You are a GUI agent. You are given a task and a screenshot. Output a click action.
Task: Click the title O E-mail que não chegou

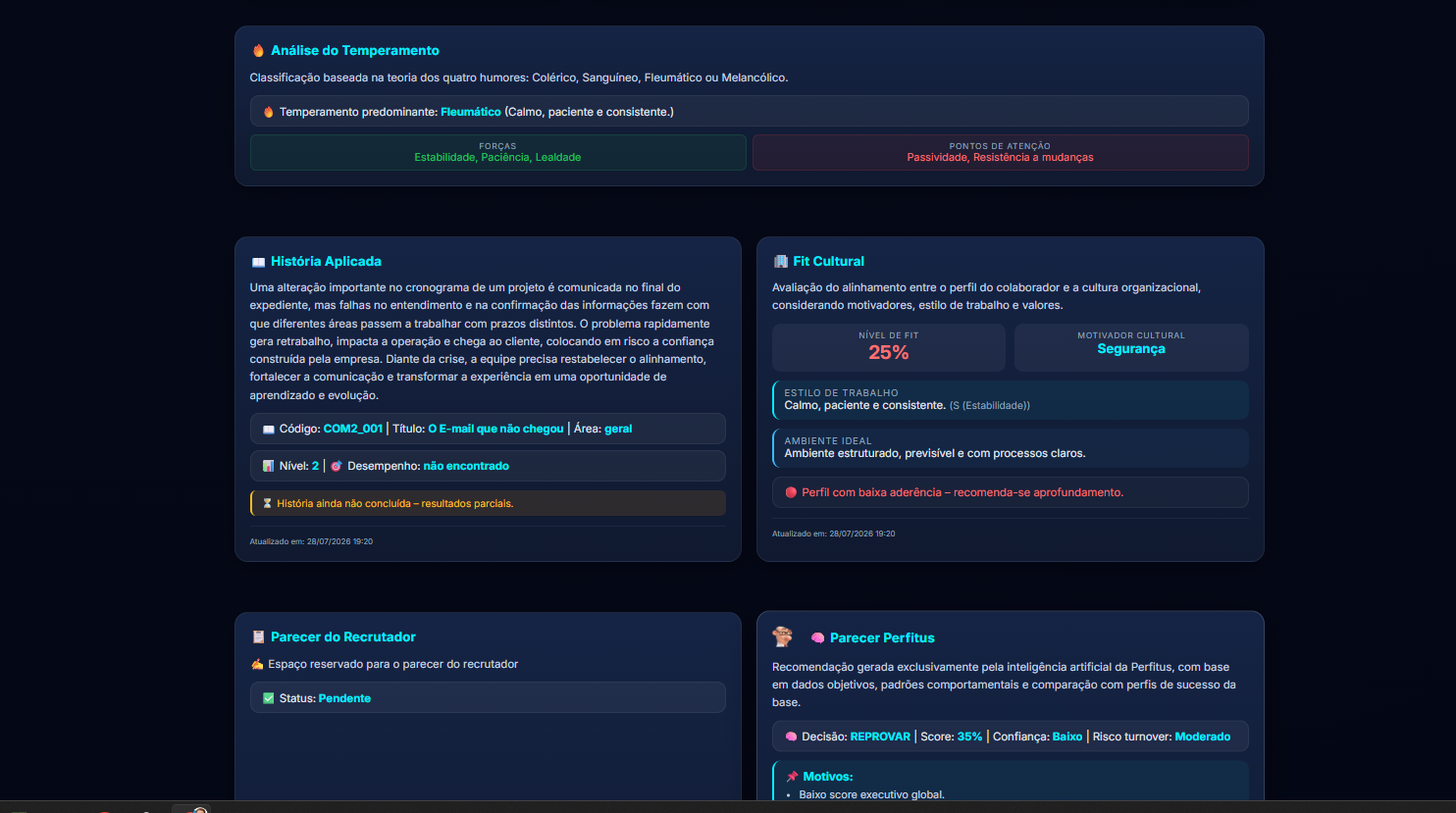[x=495, y=430]
